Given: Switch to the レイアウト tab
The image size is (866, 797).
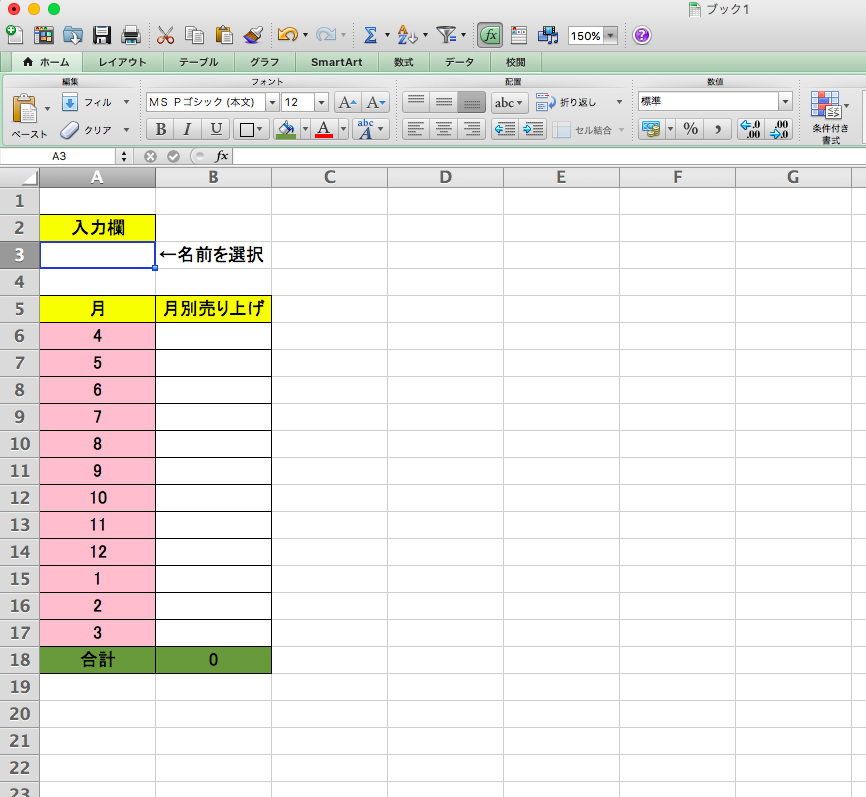Looking at the screenshot, I should coord(122,62).
